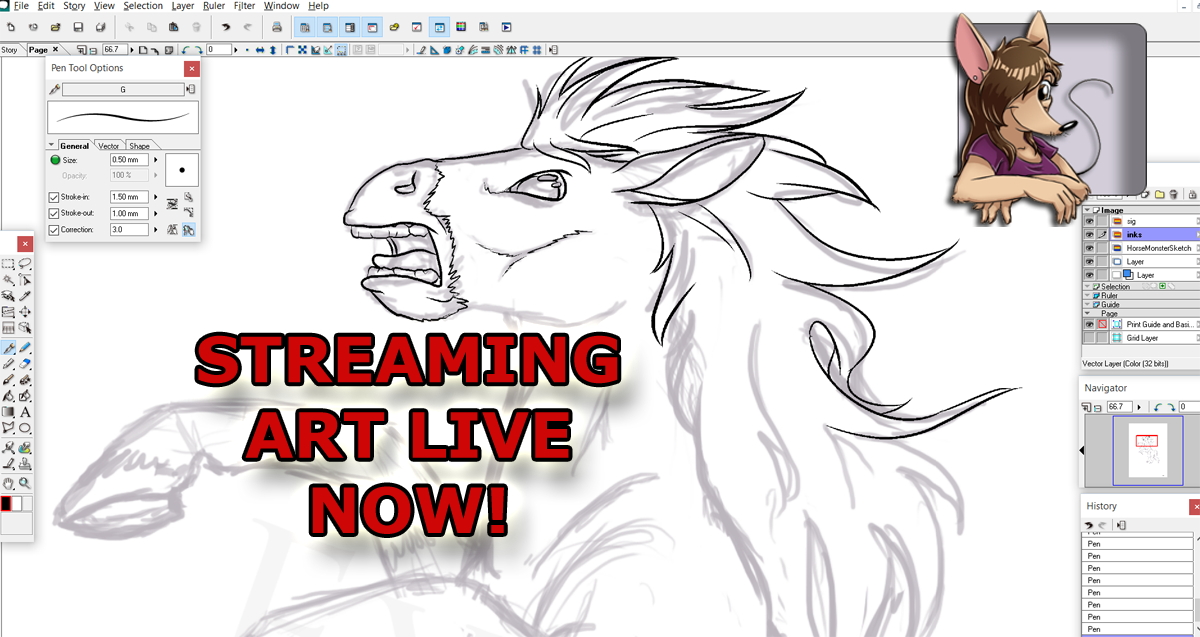Click Navigator zoom value field

point(1120,406)
